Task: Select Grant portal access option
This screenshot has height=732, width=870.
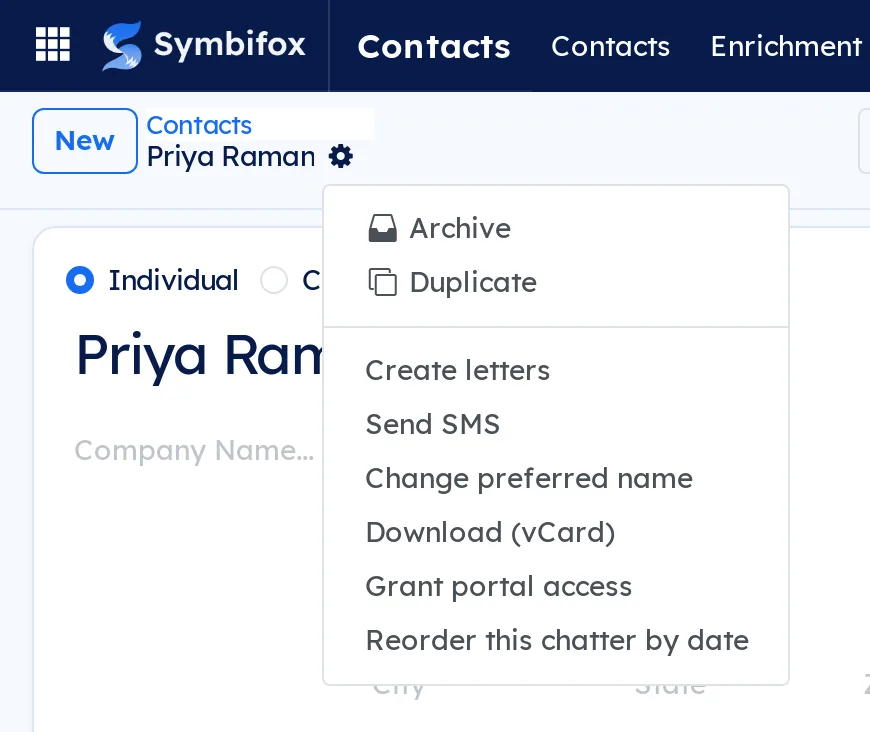Action: pyautogui.click(x=556, y=587)
